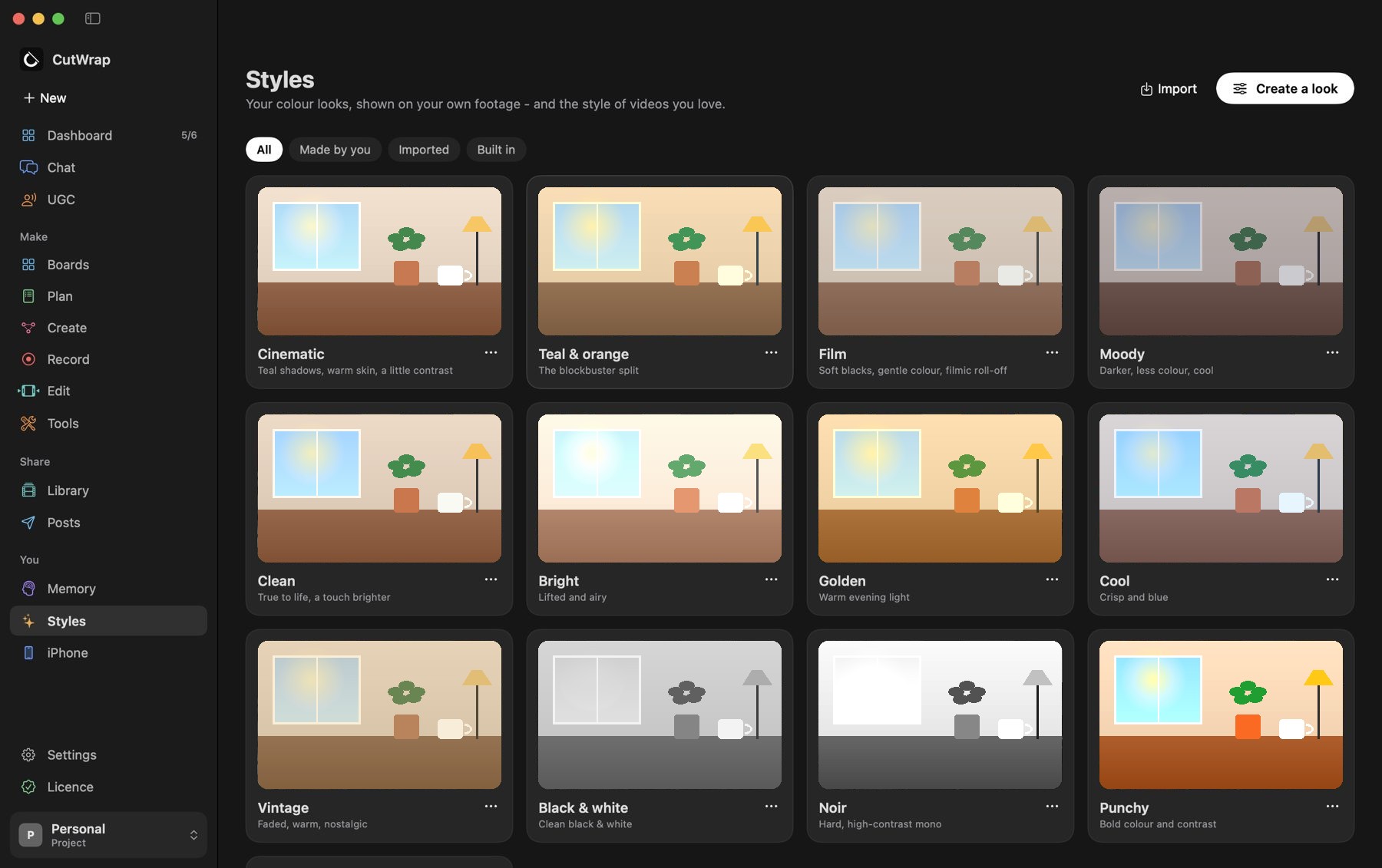Open the Golden style options menu
Viewport: 1382px width, 868px height.
pos(1052,579)
